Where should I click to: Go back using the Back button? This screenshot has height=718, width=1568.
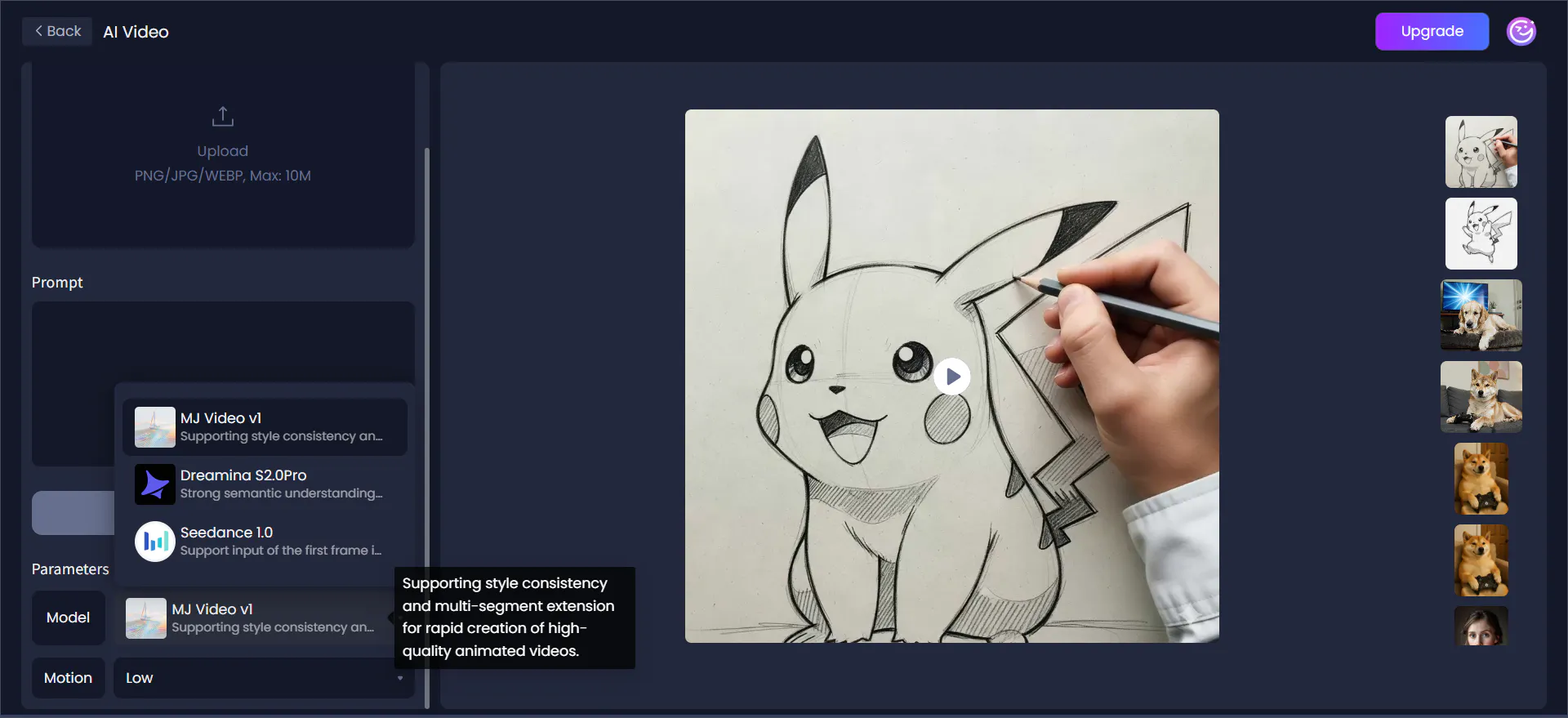tap(57, 31)
